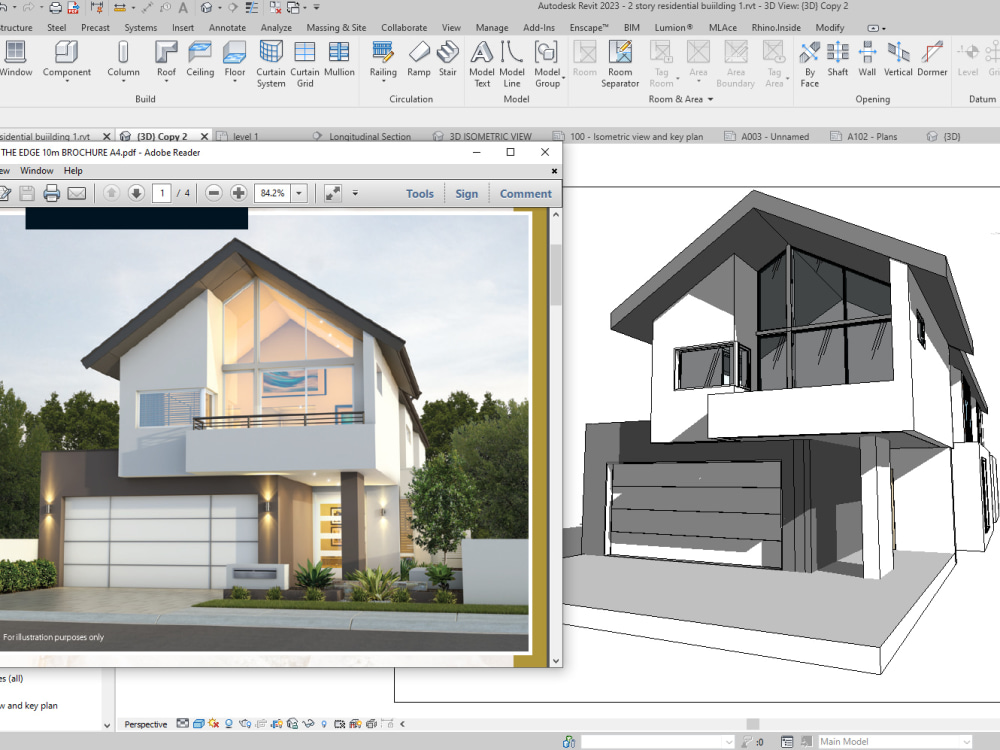Toggle shadows in the view control bar
This screenshot has height=750, width=1000.
pos(230,723)
